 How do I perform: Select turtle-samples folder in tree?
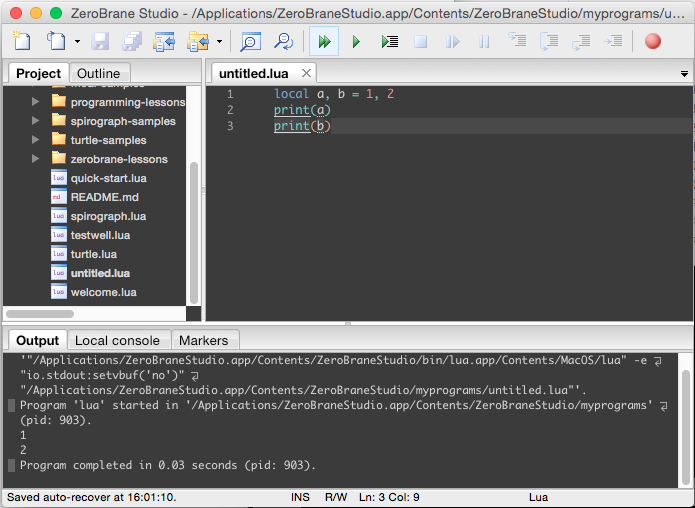point(109,141)
